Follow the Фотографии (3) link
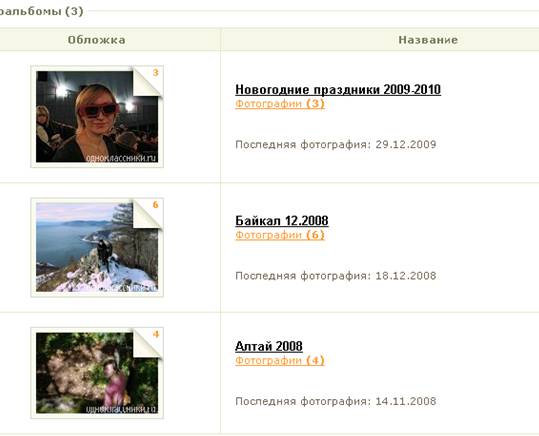The width and height of the screenshot is (539, 436). (x=280, y=104)
